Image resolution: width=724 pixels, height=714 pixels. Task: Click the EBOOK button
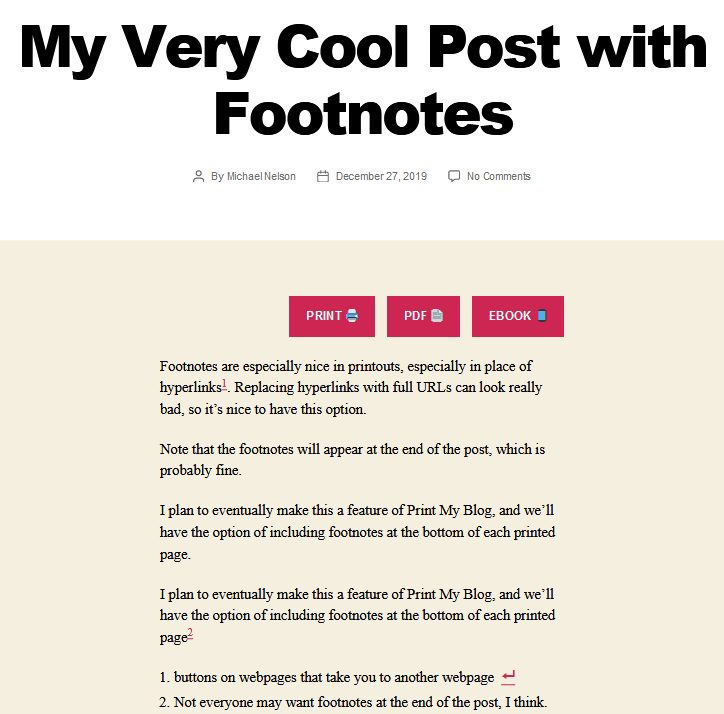[x=518, y=316]
